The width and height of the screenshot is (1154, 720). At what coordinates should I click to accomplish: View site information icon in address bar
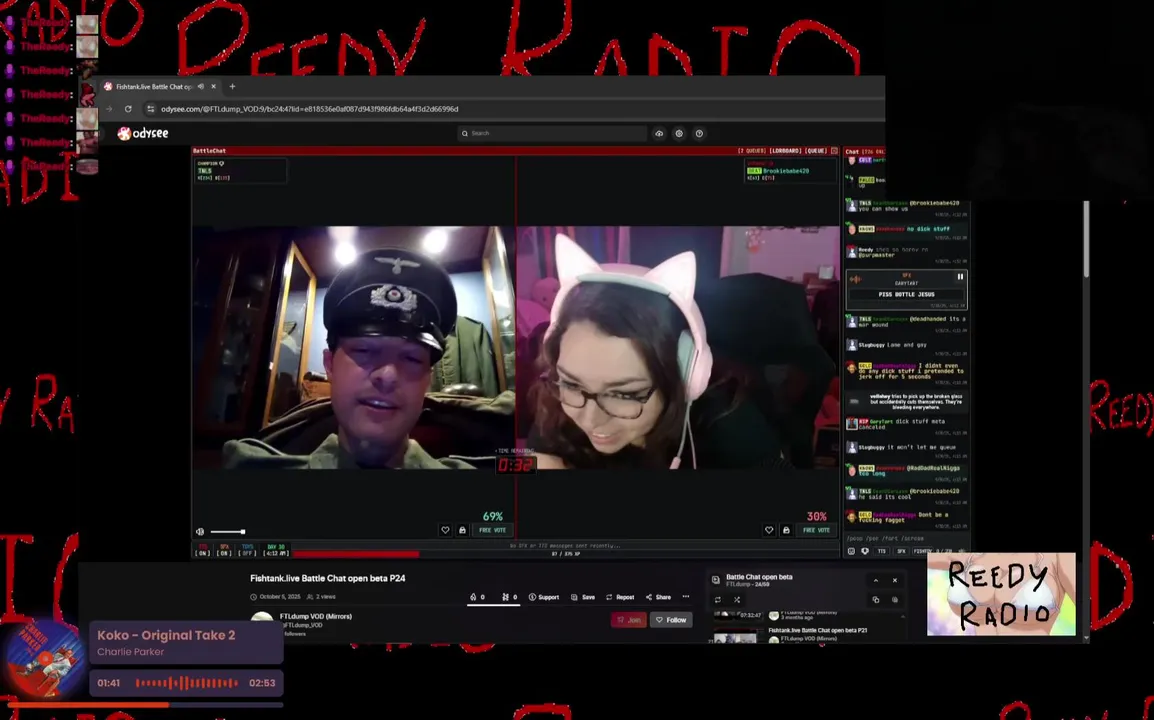pyautogui.click(x=150, y=109)
